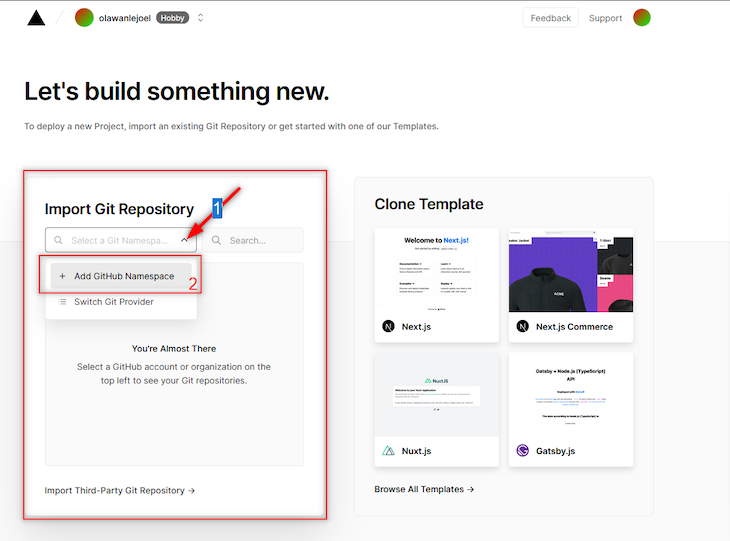Viewport: 730px width, 541px height.
Task: Collapse the namespace dropdown using its chevron
Action: (x=184, y=240)
